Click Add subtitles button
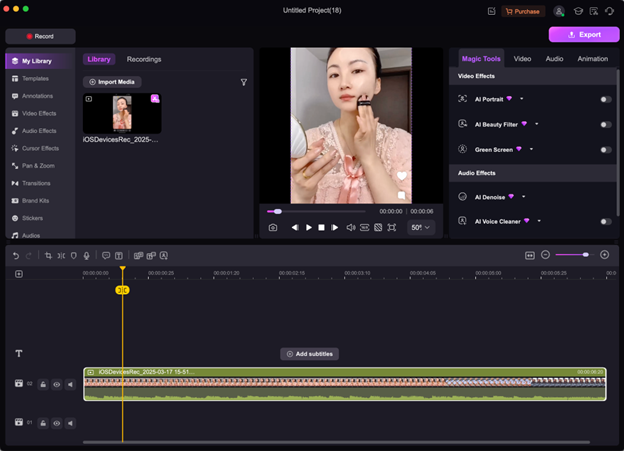This screenshot has width=624, height=451. pyautogui.click(x=310, y=354)
